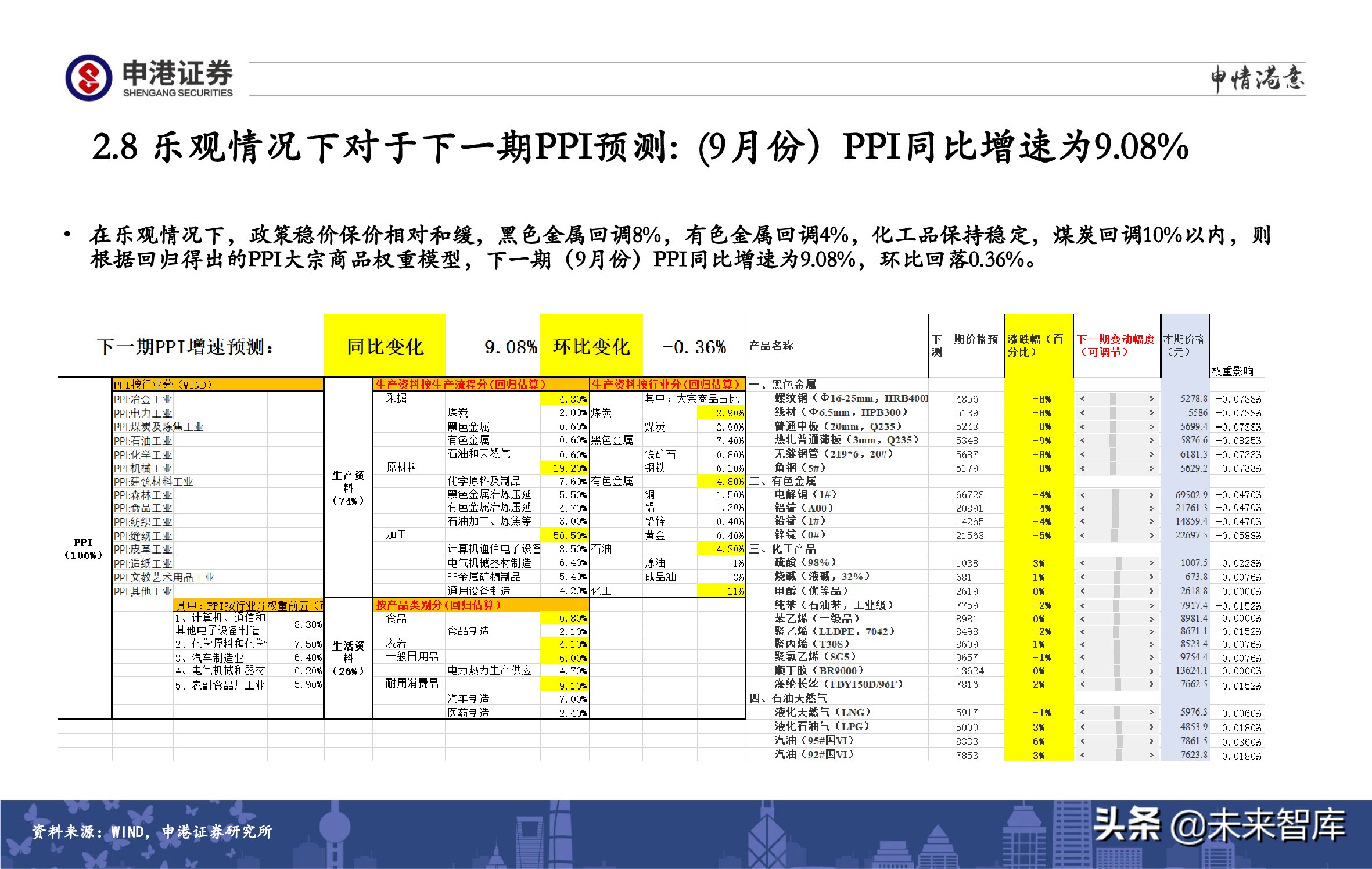Click the 涨跌幅（百分比） column header

click(x=1038, y=346)
